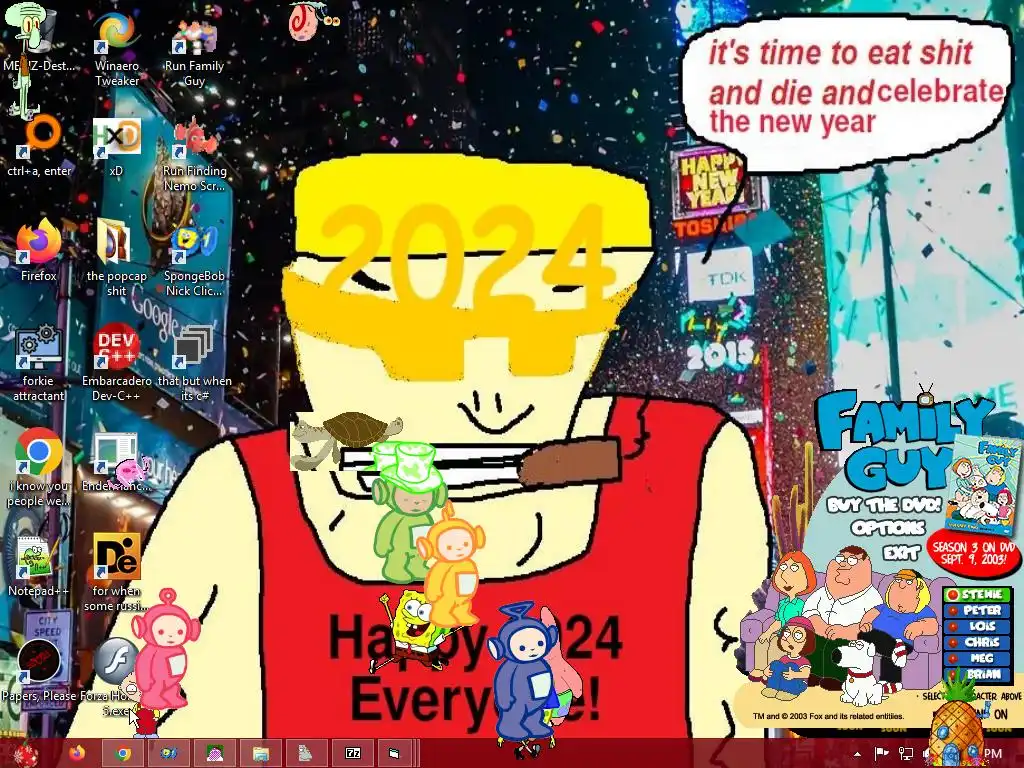
Task: Open the 'for when some russi...' shortcut
Action: [116, 573]
